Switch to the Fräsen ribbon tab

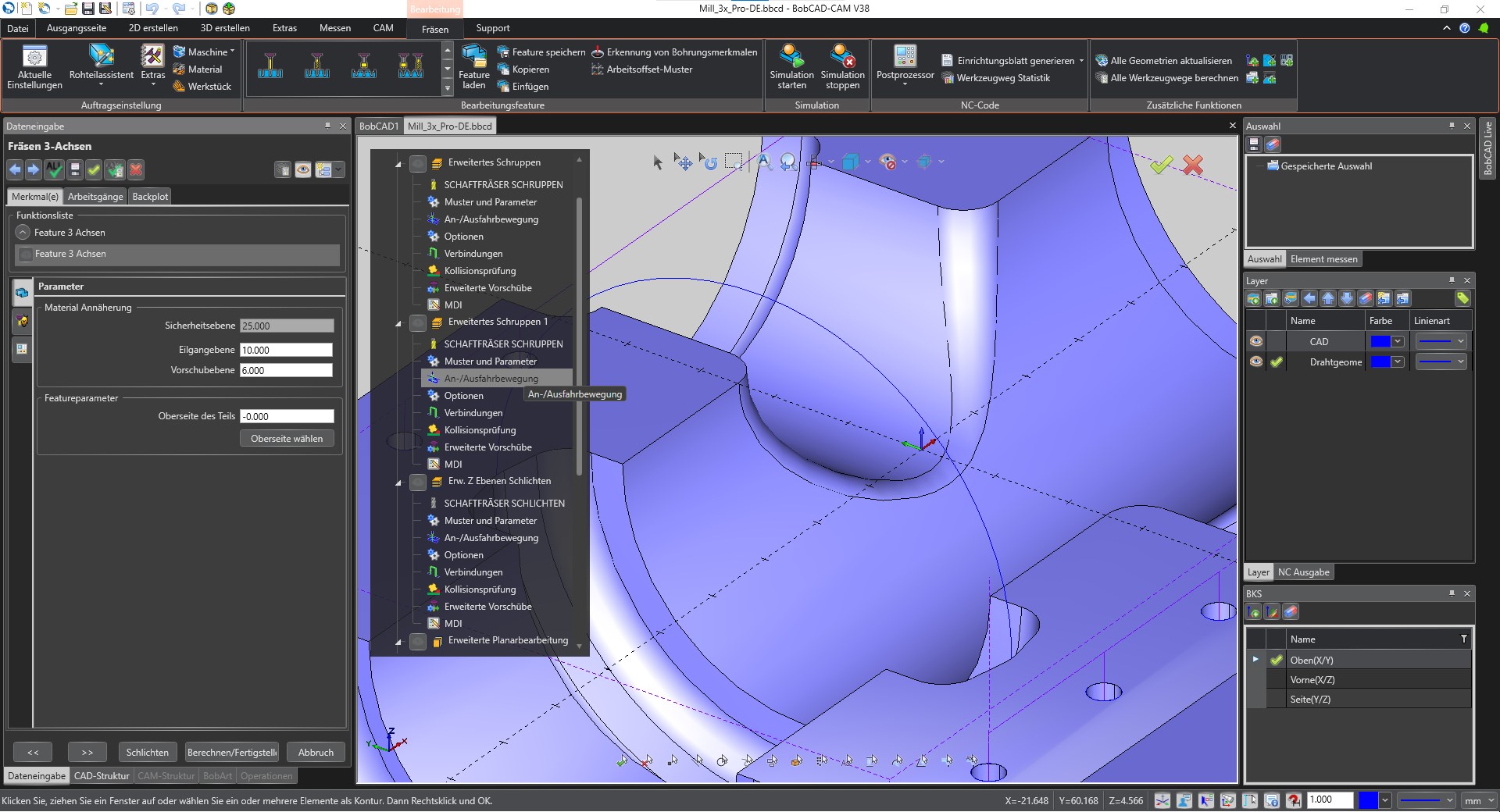point(434,28)
